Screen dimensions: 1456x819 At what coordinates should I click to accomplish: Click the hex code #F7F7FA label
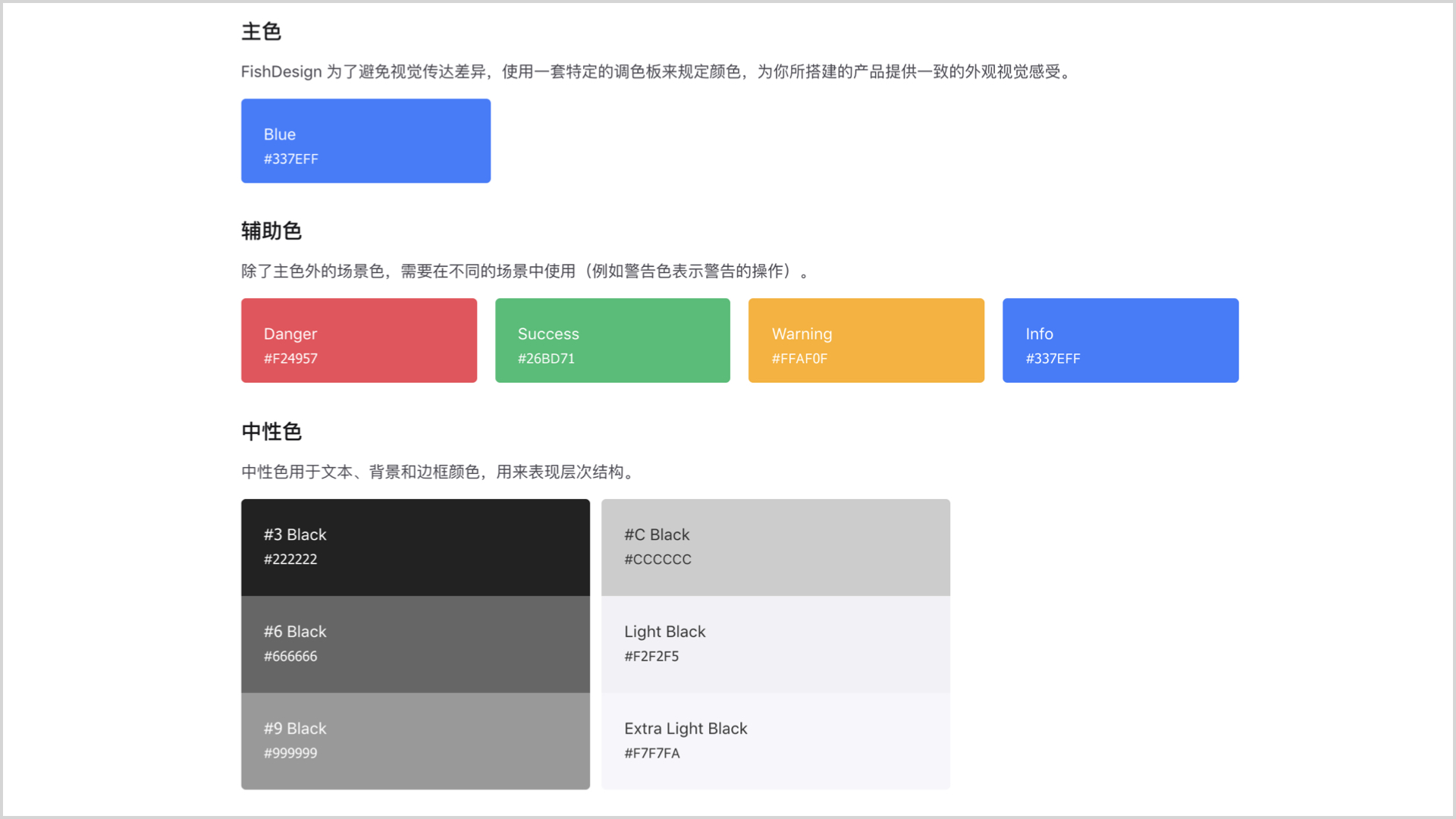(x=651, y=753)
